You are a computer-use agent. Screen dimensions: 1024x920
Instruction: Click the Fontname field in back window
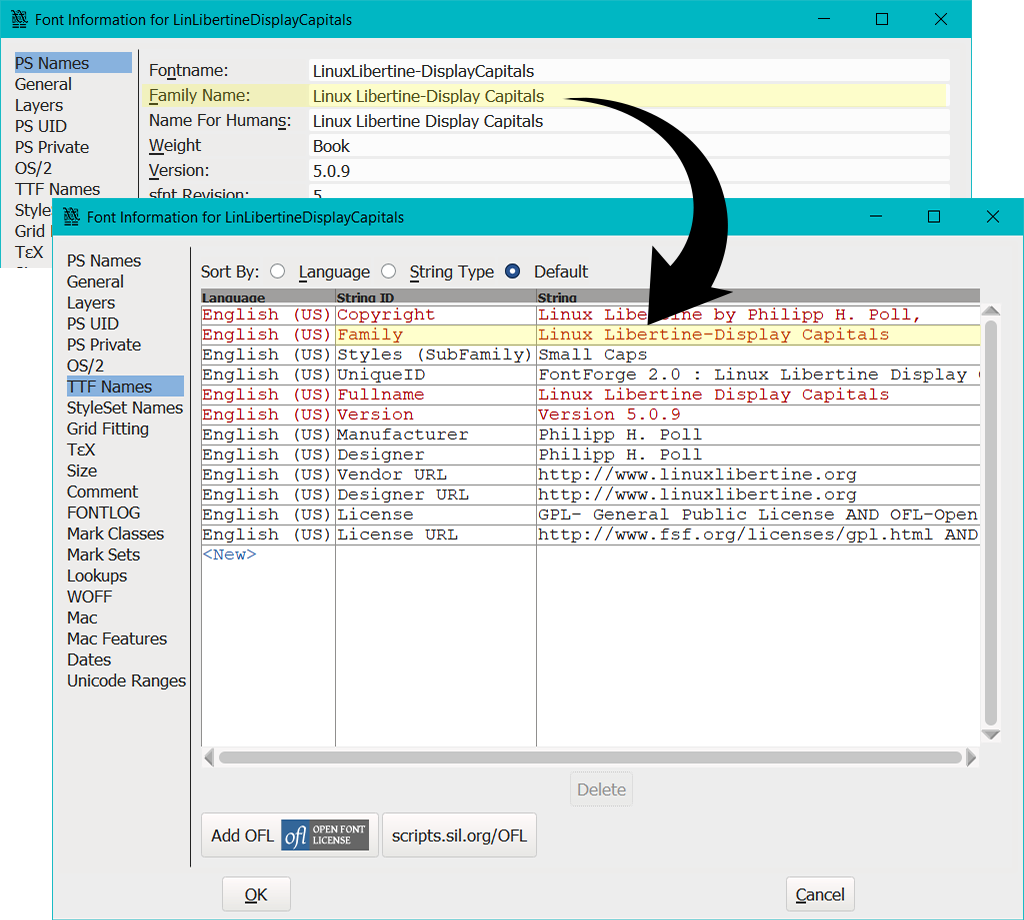pos(629,71)
